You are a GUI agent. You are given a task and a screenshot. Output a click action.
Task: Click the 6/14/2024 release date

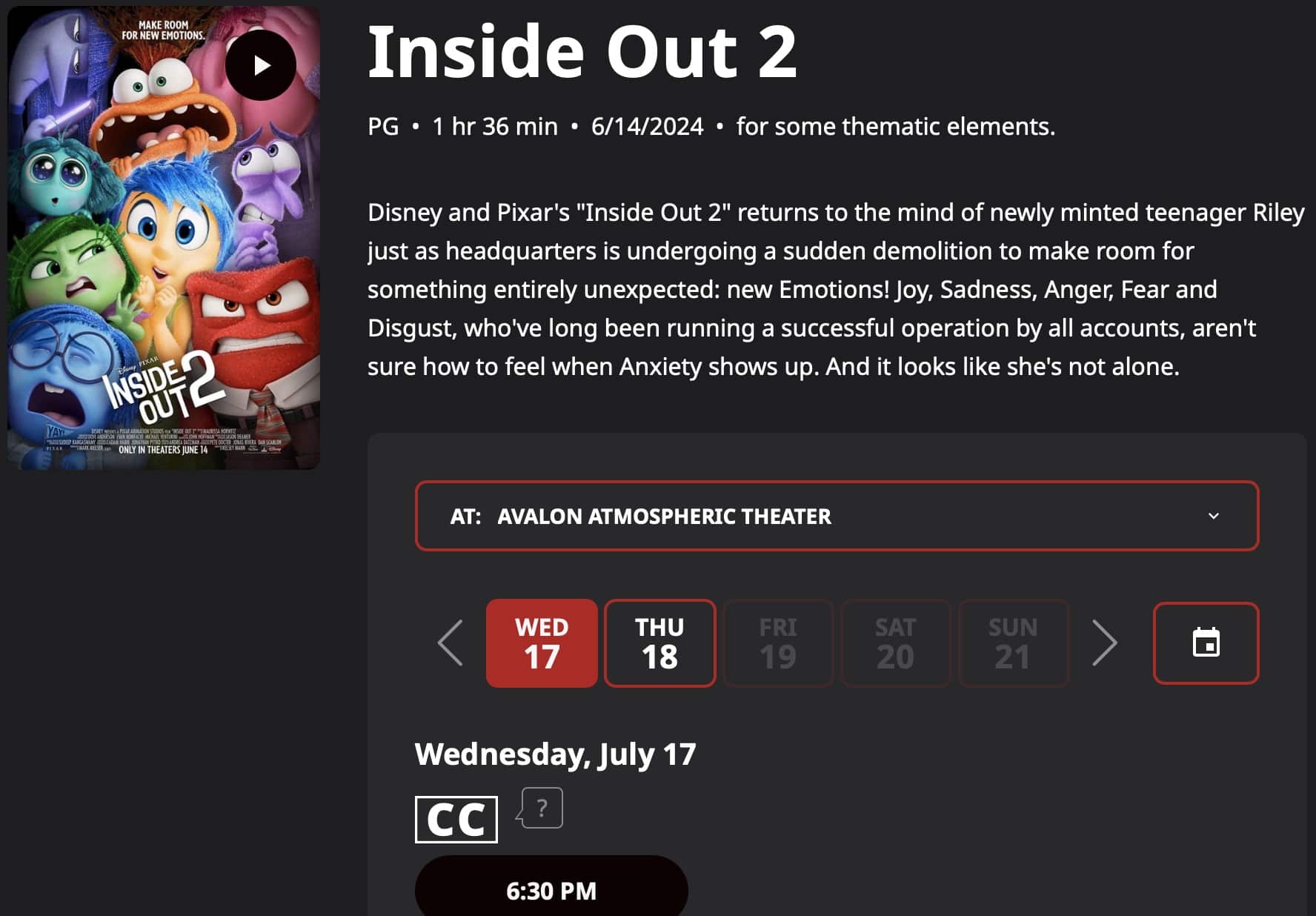point(647,127)
